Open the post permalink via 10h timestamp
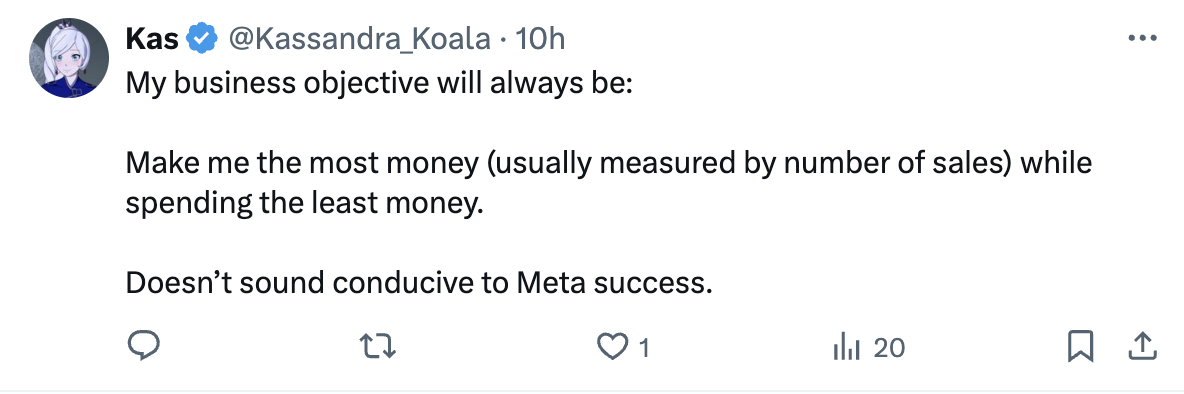1184x394 pixels. (540, 38)
